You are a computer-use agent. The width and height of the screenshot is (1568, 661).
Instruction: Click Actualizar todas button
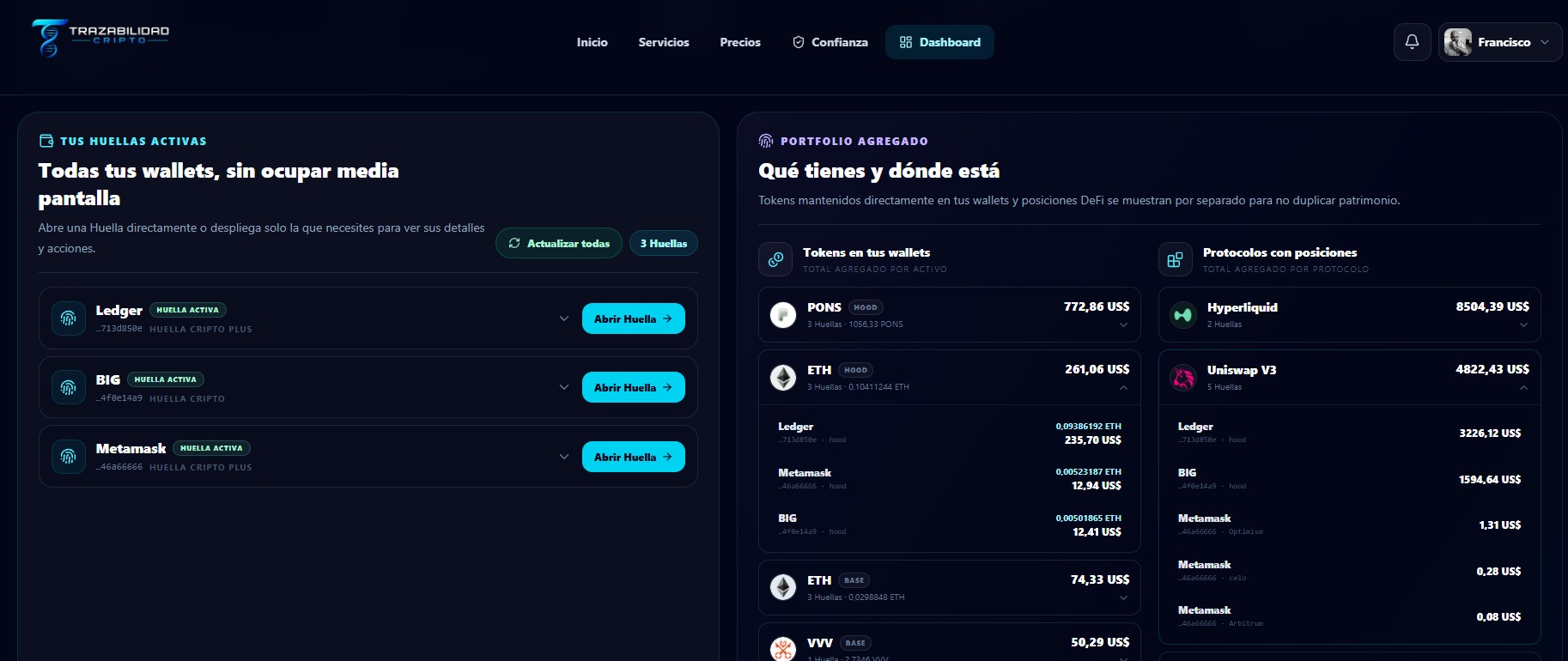point(559,244)
